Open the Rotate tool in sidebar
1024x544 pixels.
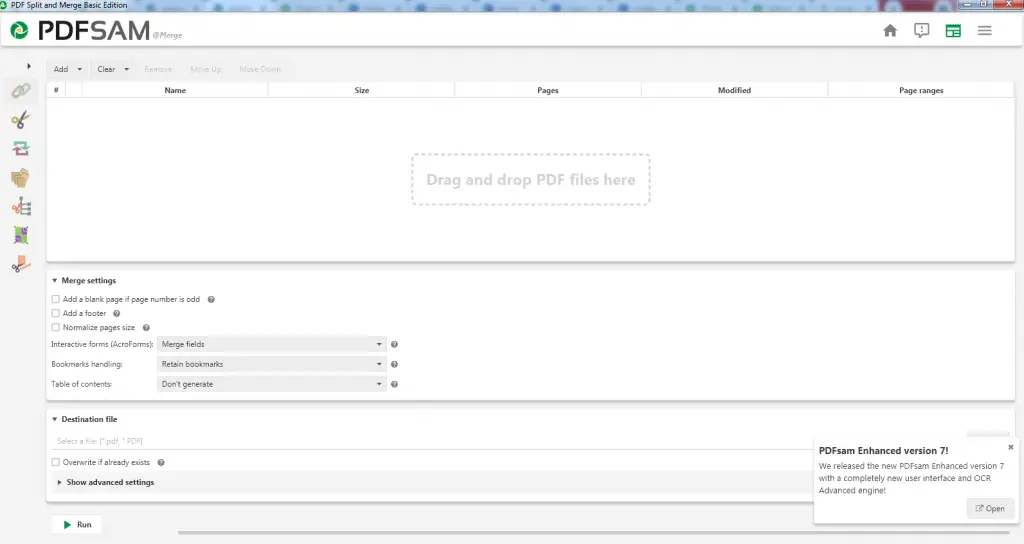(21, 148)
